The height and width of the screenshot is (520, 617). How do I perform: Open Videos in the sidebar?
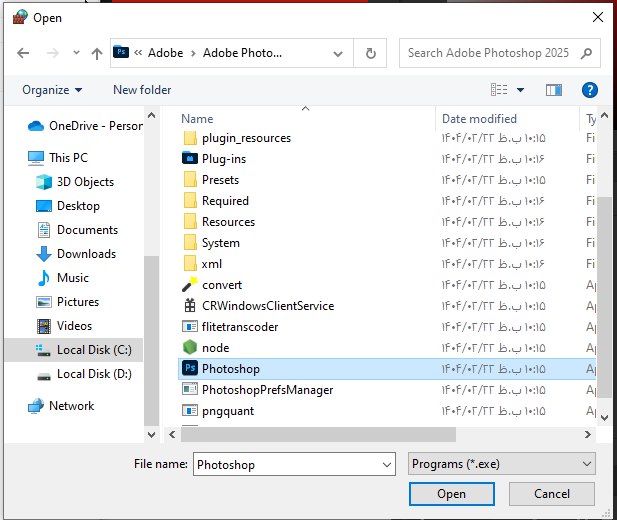64,326
